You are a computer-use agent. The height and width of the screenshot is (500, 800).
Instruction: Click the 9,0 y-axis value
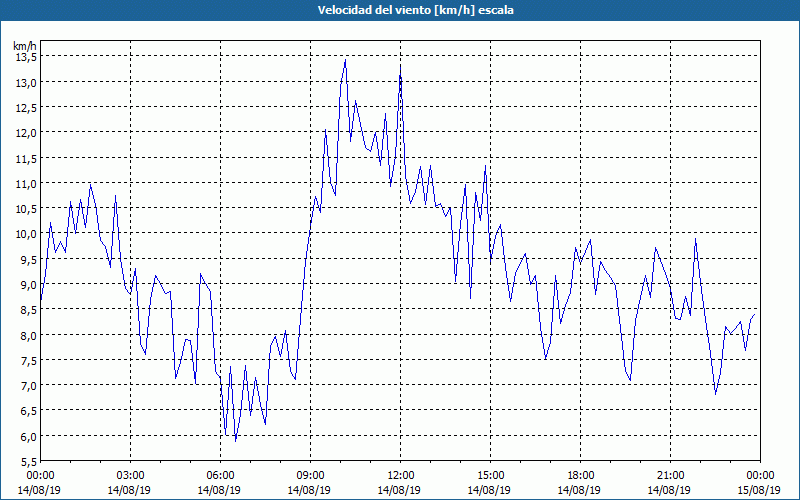[28, 284]
